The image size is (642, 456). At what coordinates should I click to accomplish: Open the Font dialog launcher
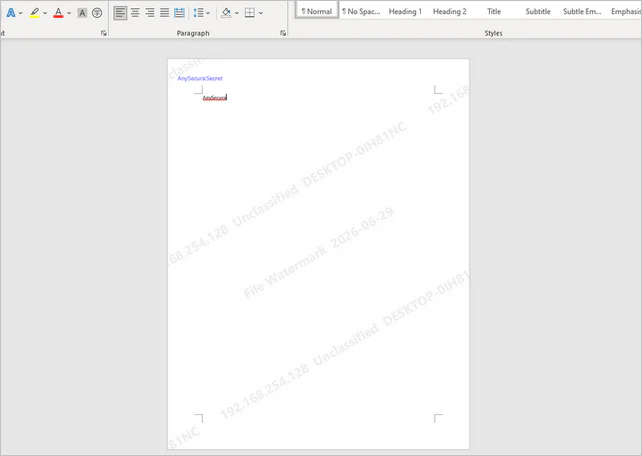104,33
